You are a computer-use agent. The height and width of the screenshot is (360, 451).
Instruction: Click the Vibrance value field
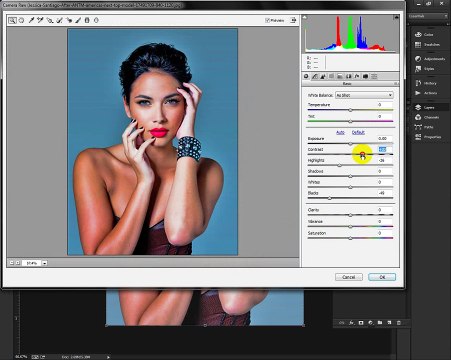pyautogui.click(x=385, y=222)
